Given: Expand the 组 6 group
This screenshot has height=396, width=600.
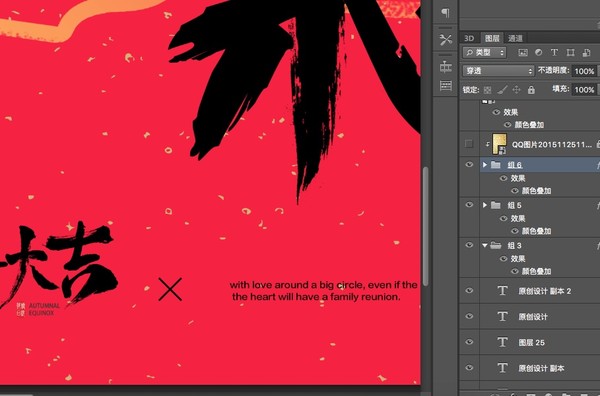Looking at the screenshot, I should point(485,165).
